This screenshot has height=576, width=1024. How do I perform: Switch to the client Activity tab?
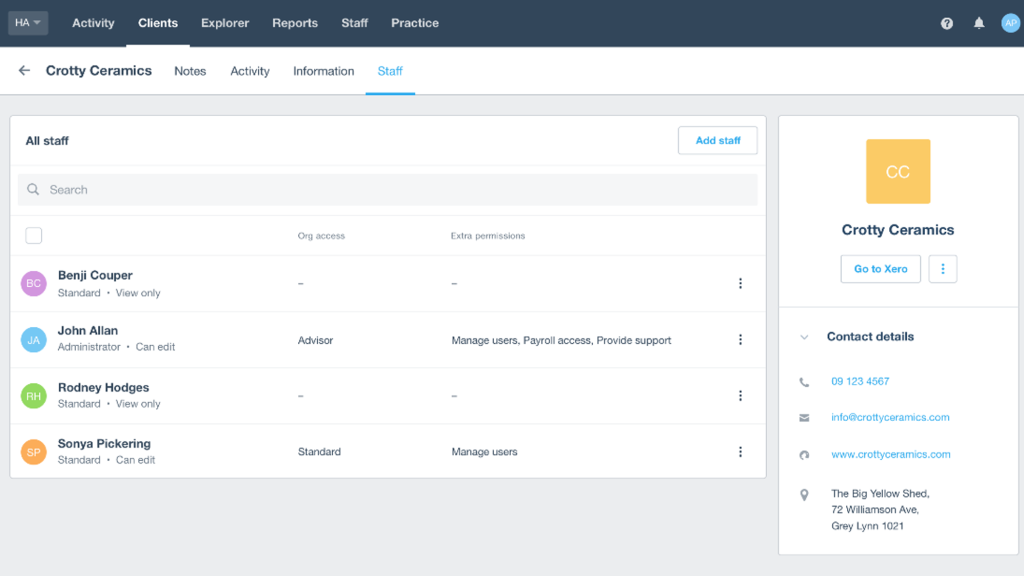249,71
